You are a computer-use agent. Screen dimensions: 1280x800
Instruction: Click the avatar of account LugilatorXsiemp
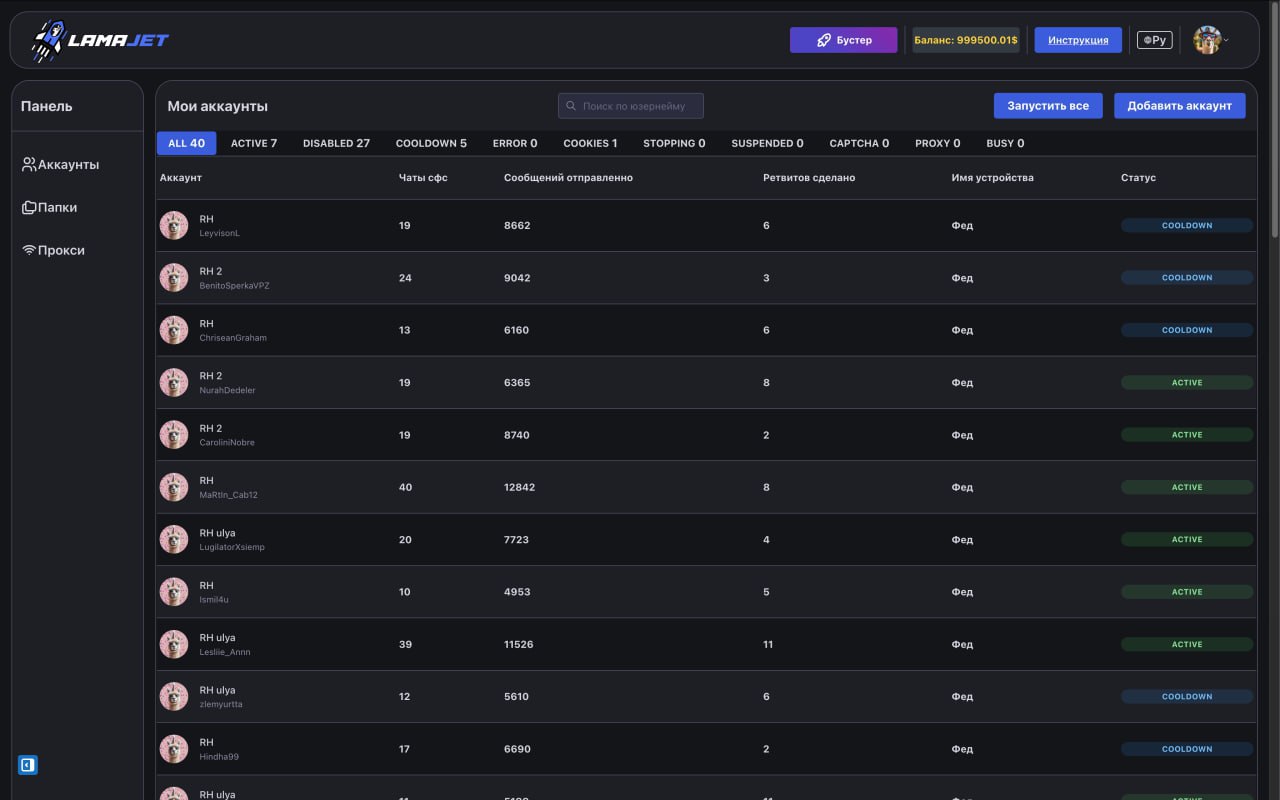174,539
